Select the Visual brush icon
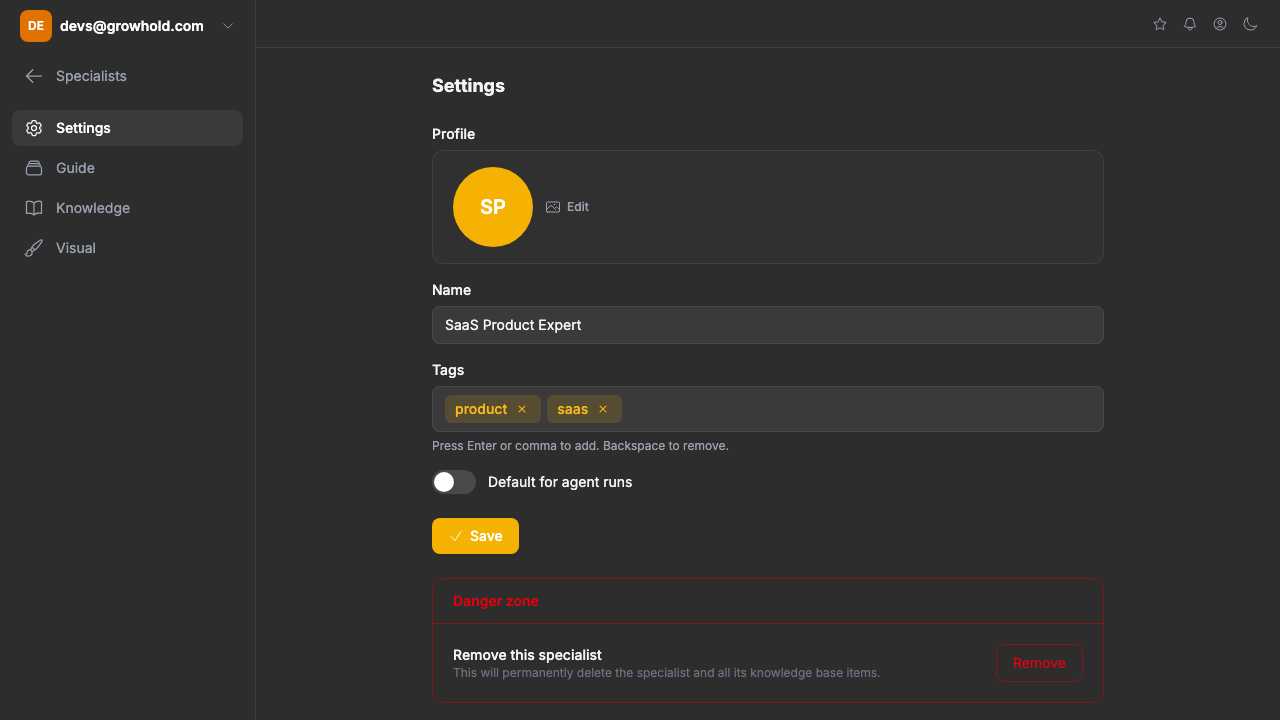This screenshot has width=1280, height=720. point(34,248)
